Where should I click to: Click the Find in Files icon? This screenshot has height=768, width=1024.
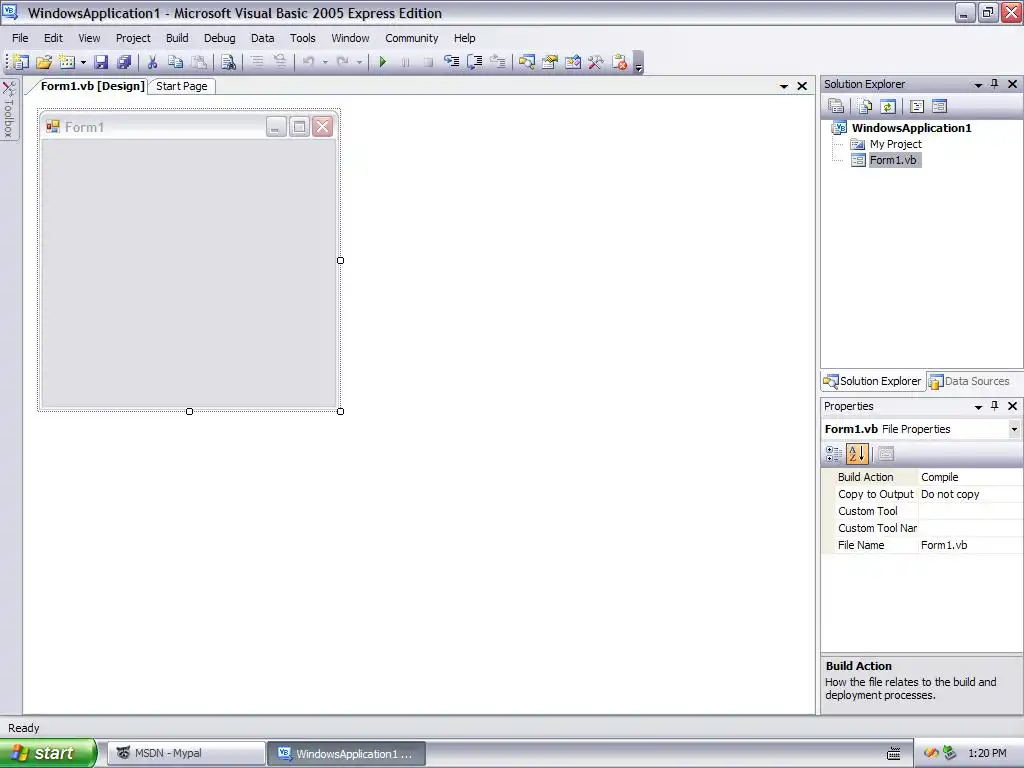pyautogui.click(x=228, y=62)
